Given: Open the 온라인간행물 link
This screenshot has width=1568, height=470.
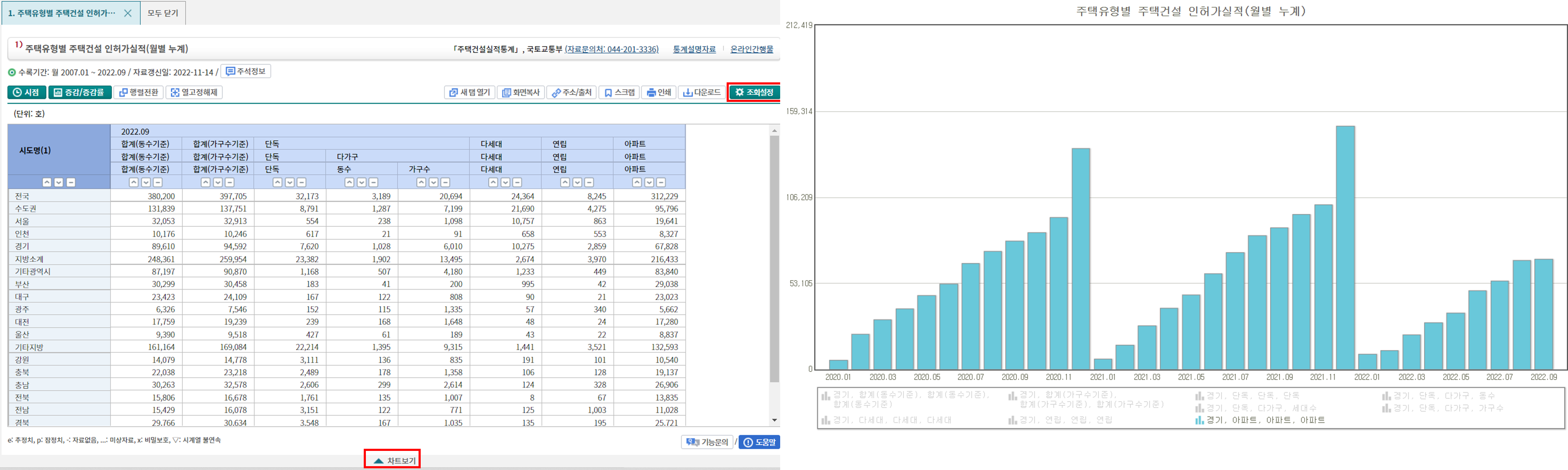Looking at the screenshot, I should (752, 49).
